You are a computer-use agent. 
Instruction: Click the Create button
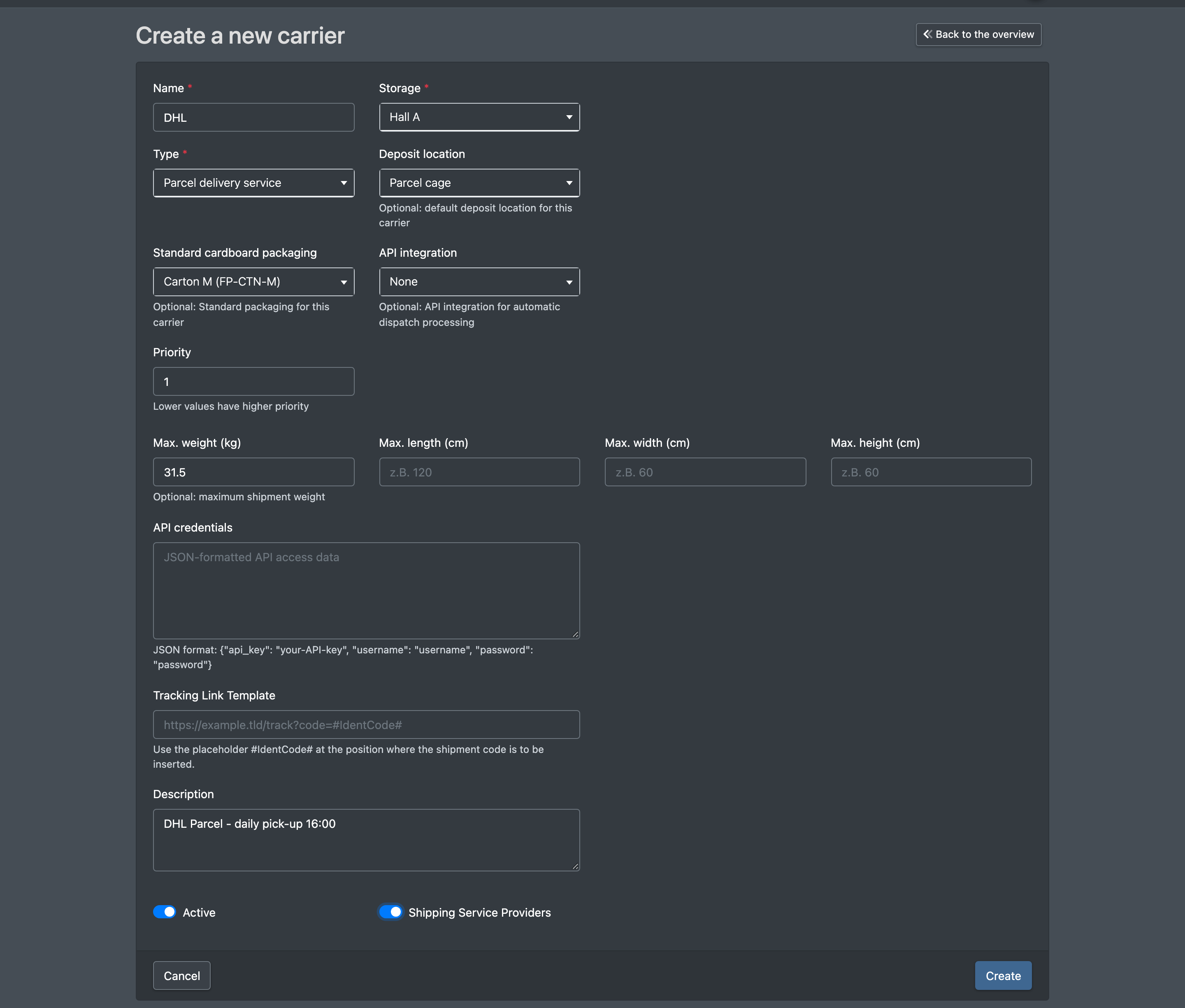(x=1003, y=975)
